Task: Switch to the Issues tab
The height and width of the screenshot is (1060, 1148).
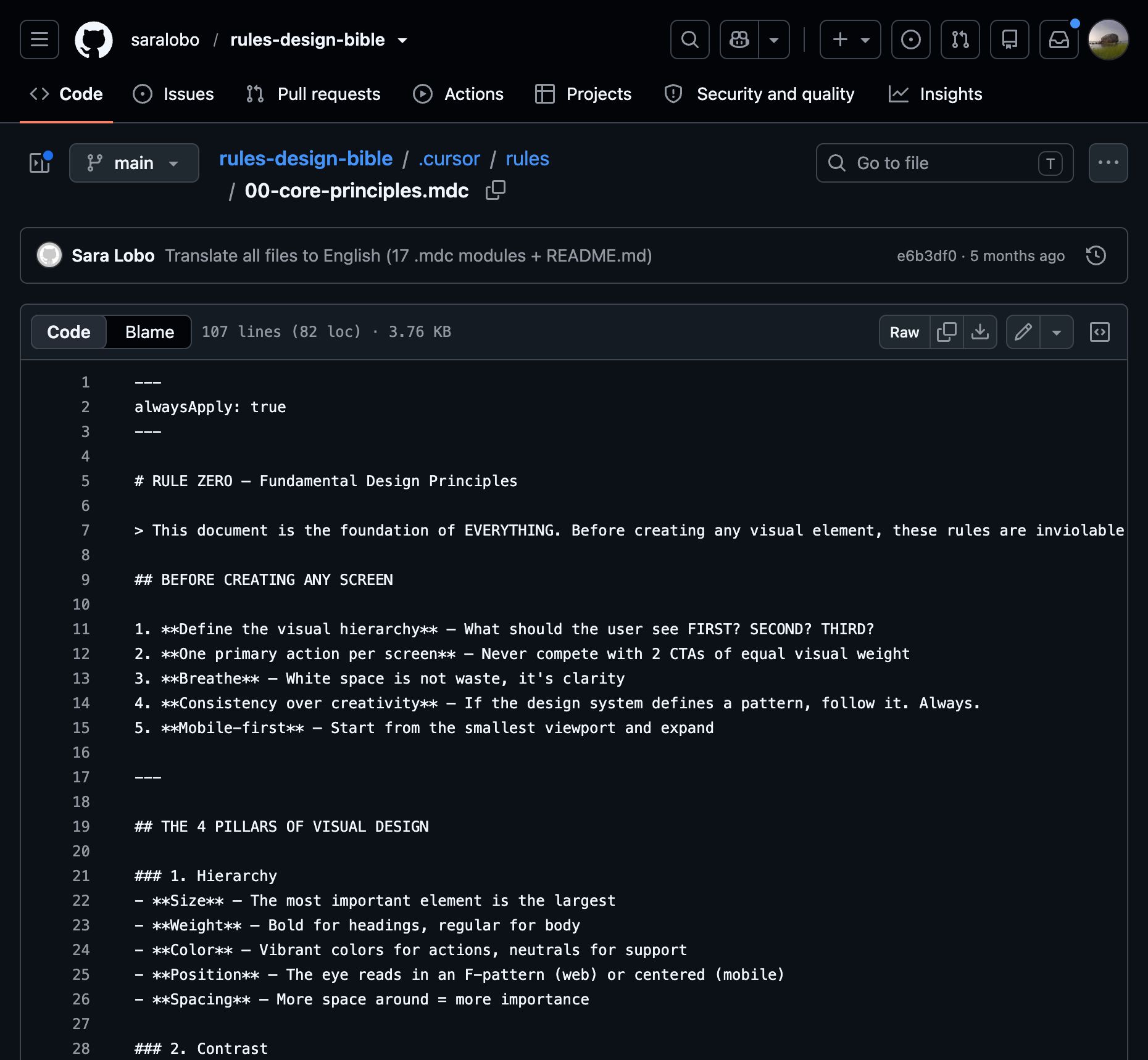Action: click(173, 94)
